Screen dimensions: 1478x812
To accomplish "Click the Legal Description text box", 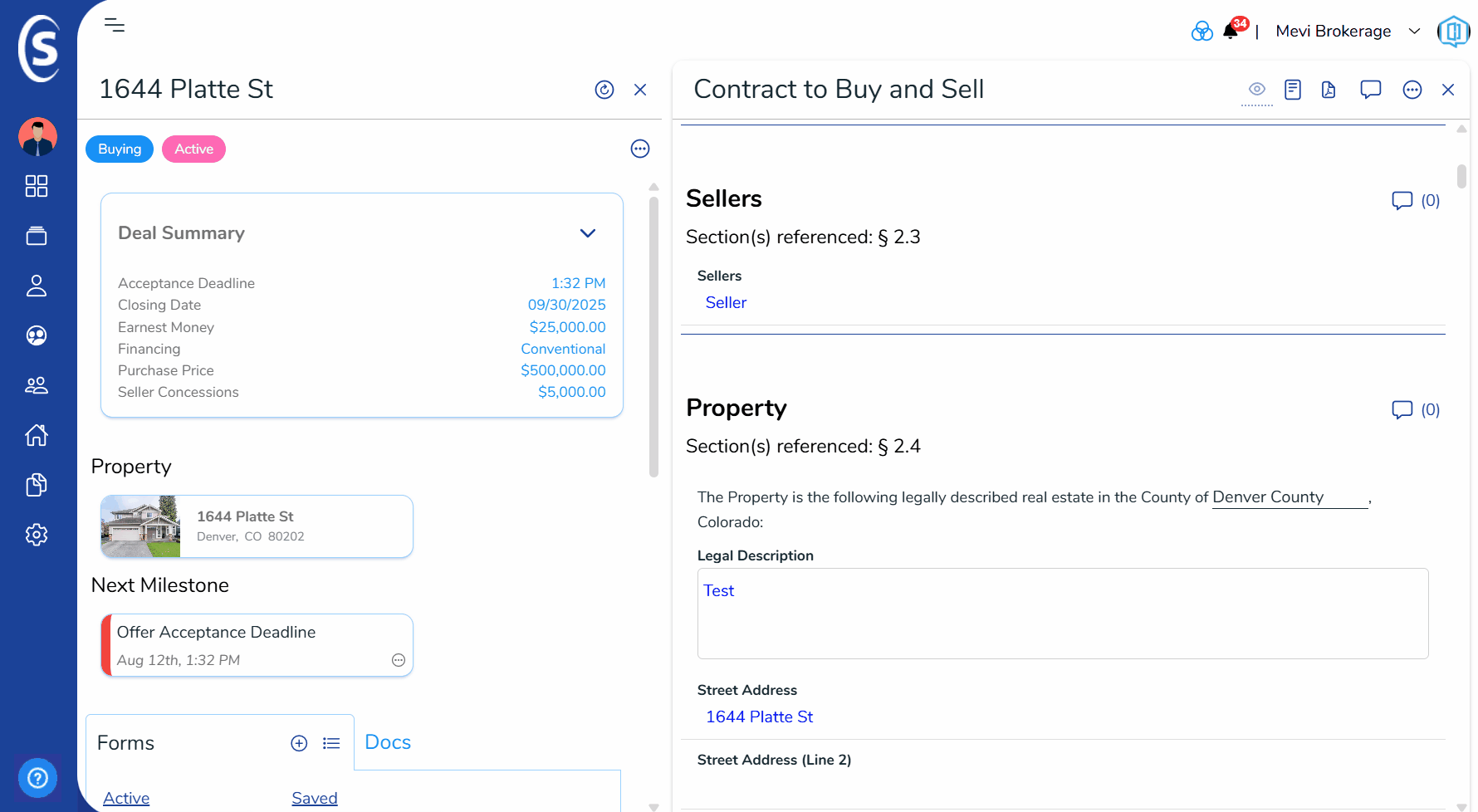I will click(x=1063, y=614).
